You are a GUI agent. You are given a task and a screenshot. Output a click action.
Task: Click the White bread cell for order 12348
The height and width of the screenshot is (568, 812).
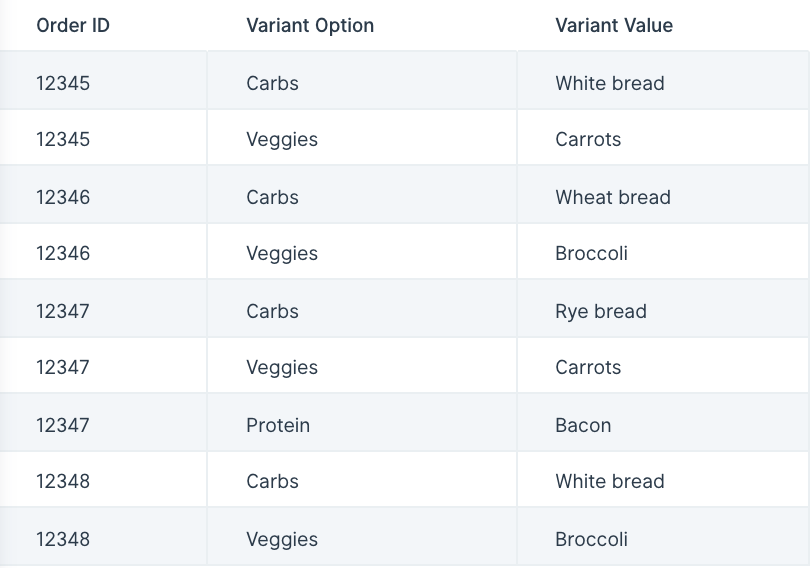click(x=663, y=479)
